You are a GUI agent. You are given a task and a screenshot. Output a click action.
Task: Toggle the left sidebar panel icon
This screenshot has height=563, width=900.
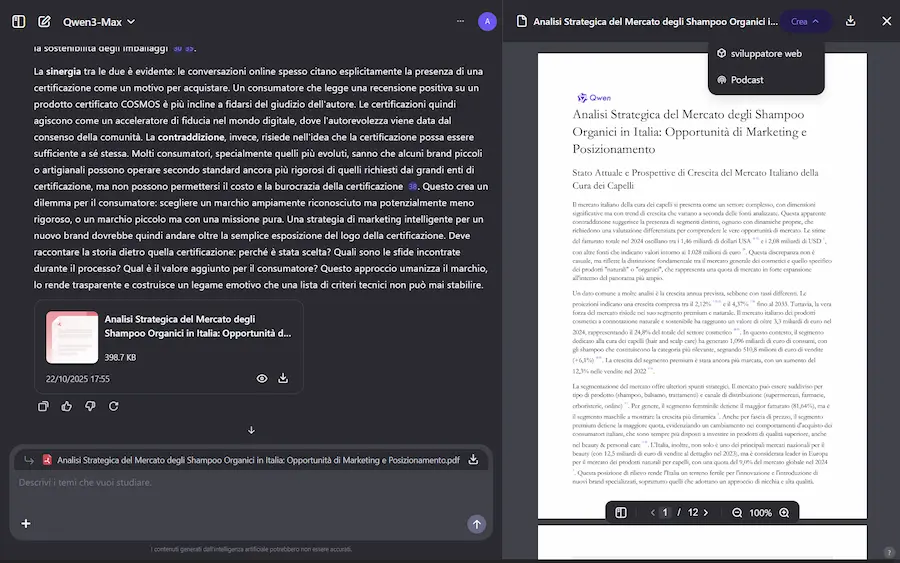(18, 21)
